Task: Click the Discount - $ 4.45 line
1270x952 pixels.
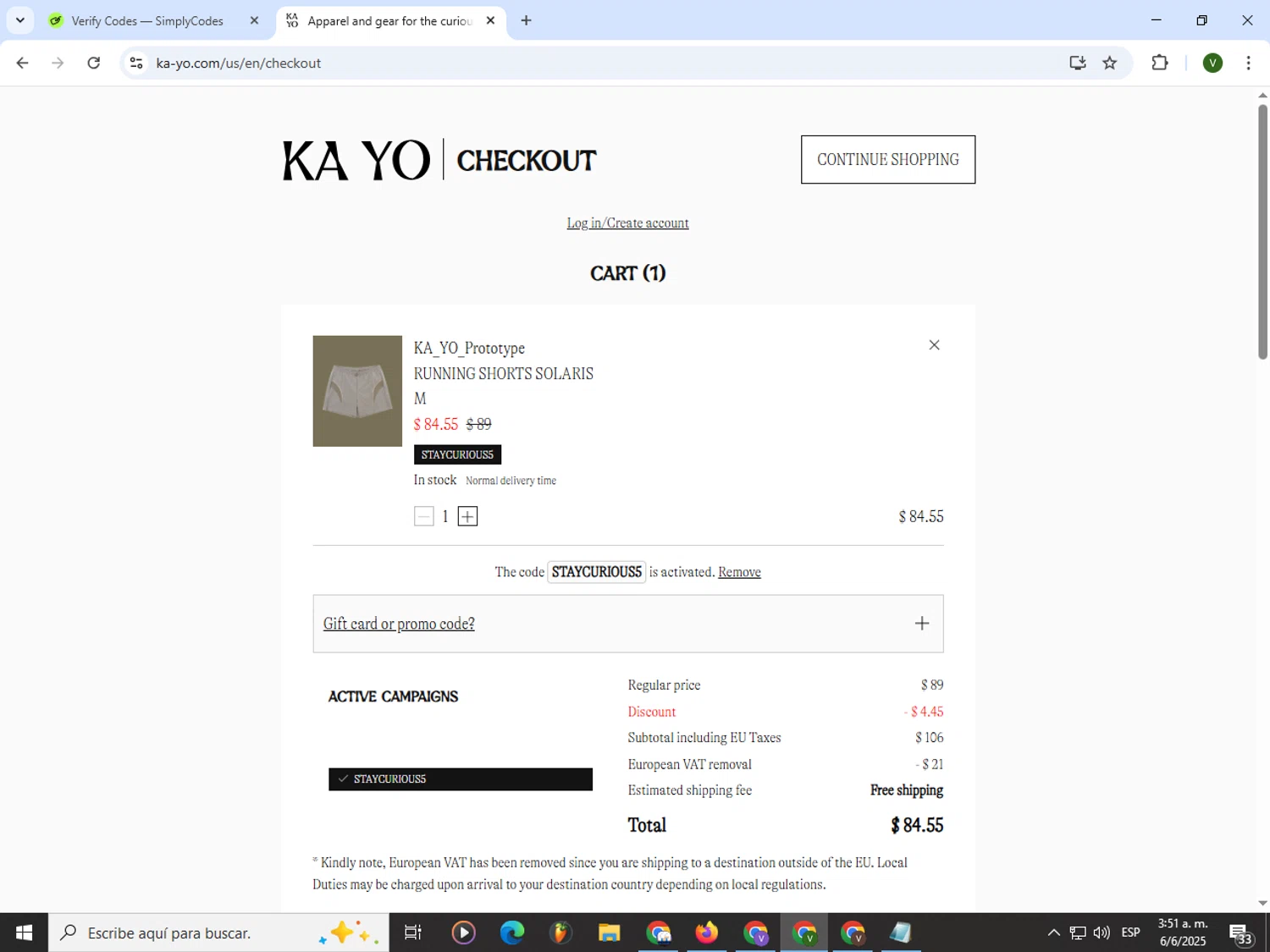Action: [x=786, y=712]
